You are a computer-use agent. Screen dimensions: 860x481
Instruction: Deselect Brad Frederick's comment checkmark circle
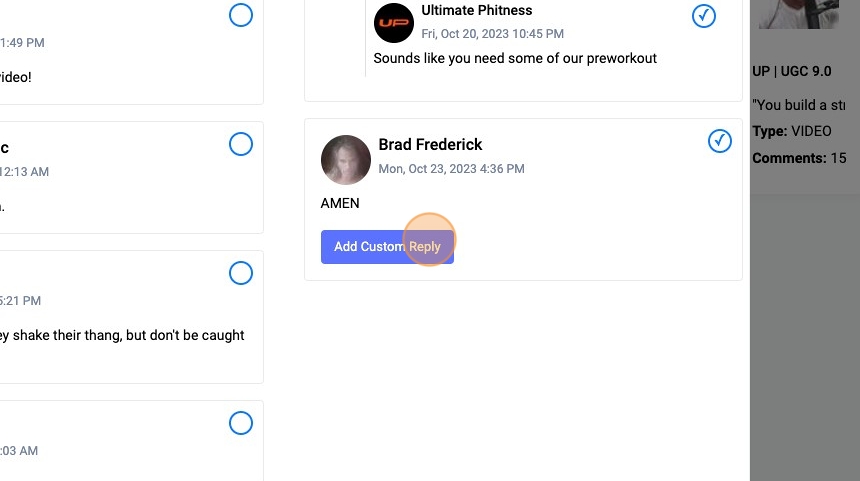tap(720, 142)
